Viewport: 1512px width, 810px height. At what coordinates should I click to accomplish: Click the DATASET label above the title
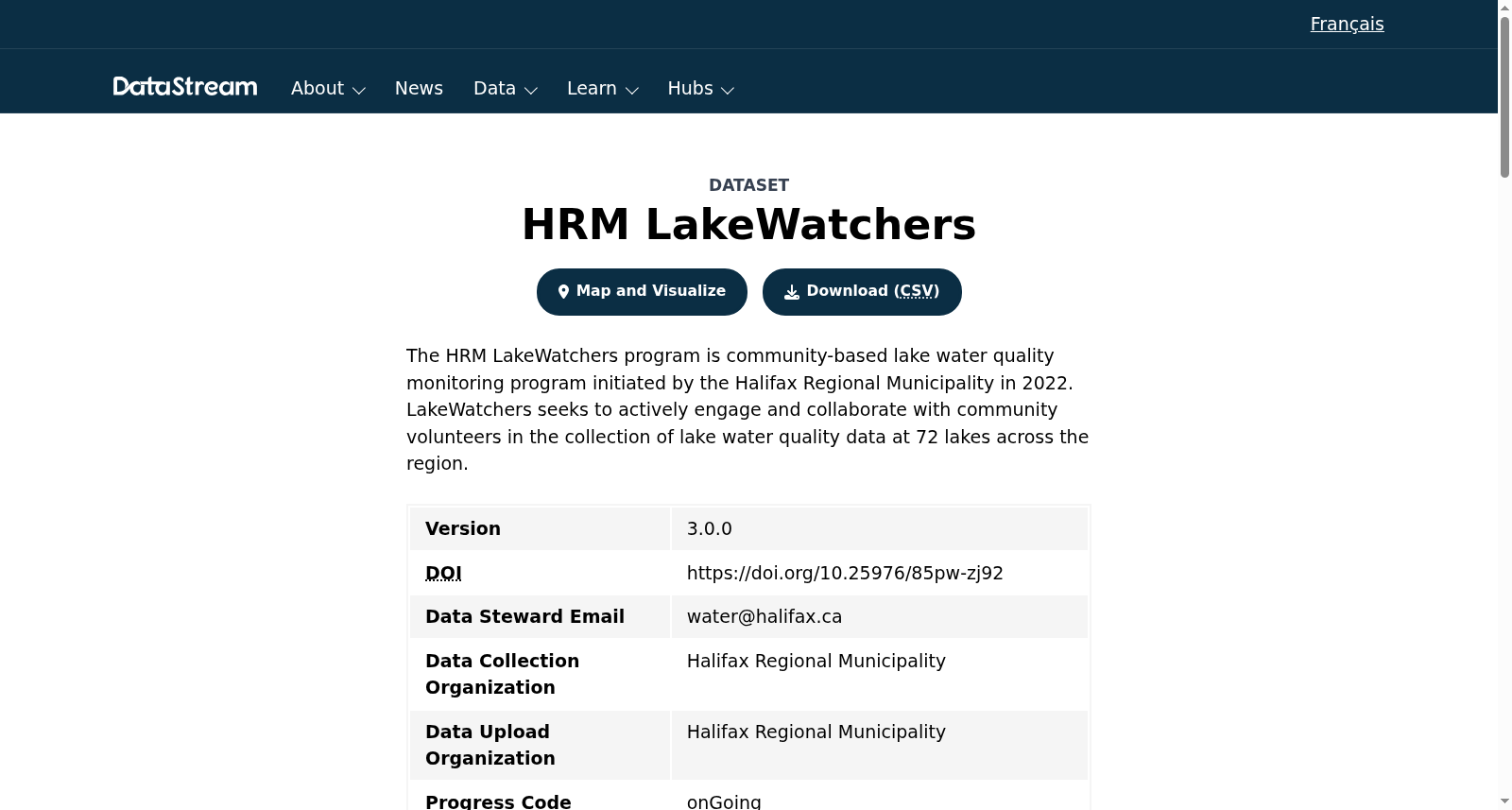coord(748,185)
